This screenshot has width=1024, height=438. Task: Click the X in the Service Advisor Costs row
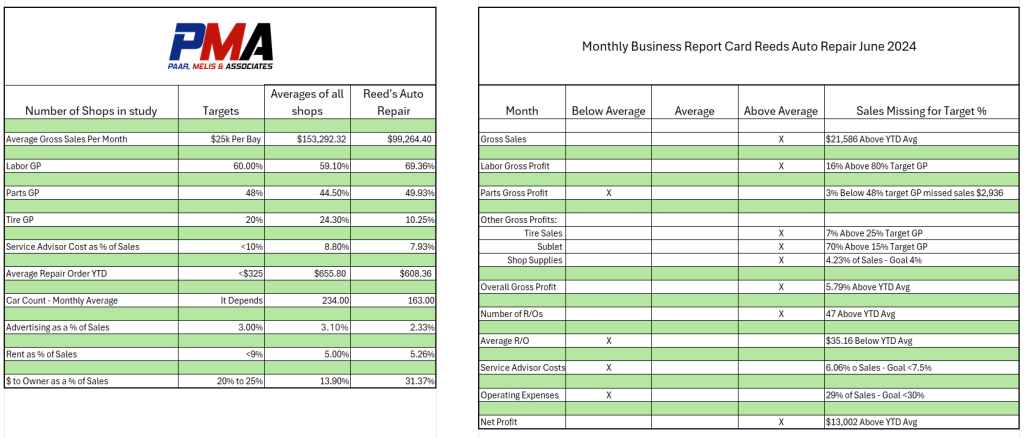pos(609,368)
